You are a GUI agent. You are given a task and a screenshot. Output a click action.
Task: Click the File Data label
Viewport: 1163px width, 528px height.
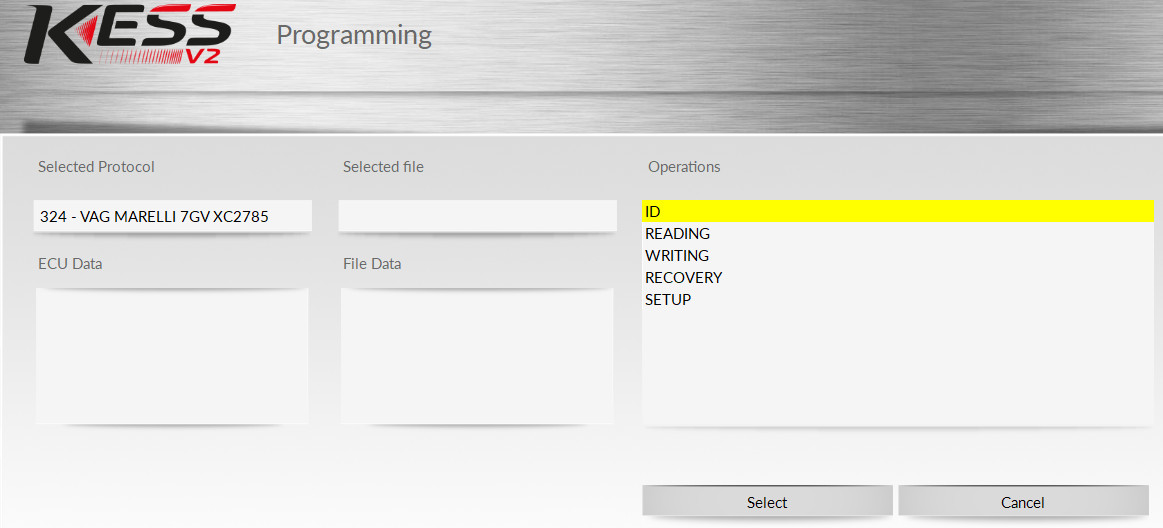coord(372,264)
